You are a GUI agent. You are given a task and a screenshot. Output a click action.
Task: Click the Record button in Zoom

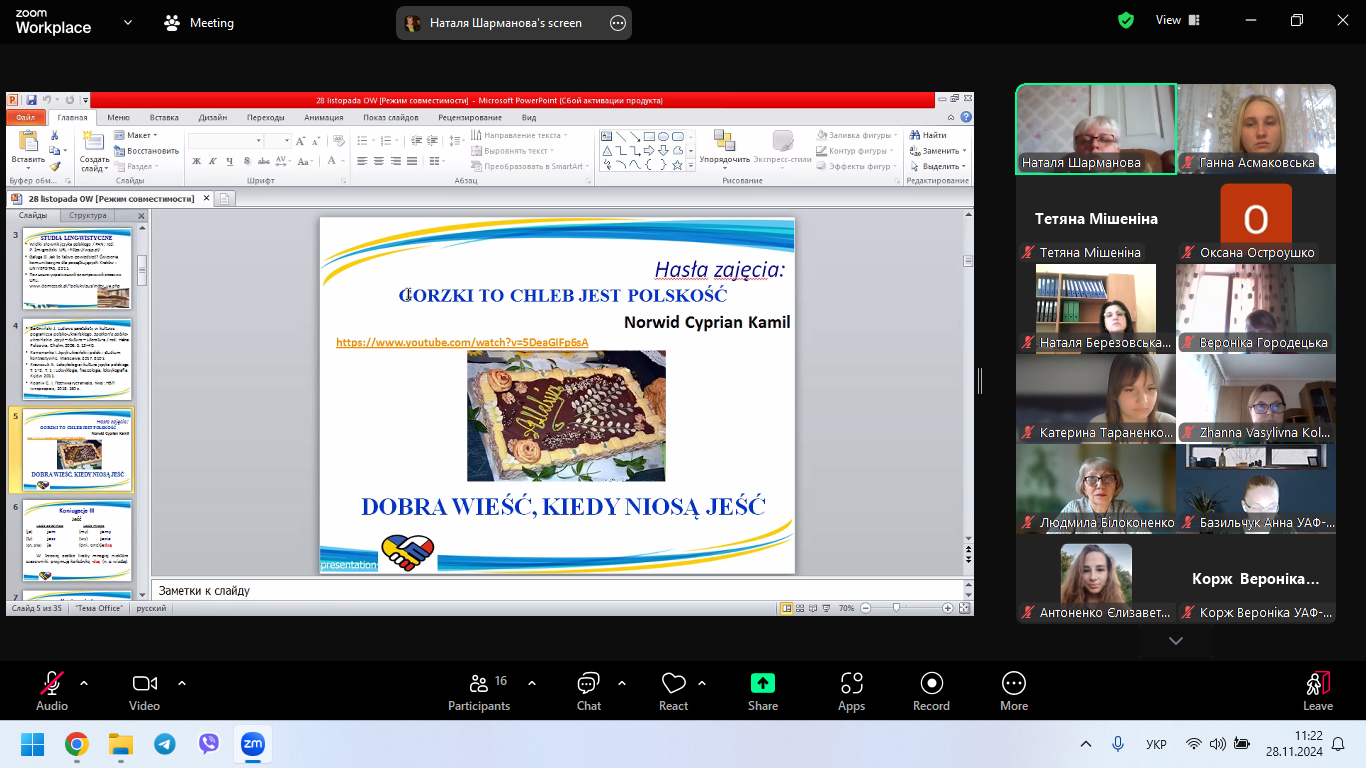pos(931,692)
